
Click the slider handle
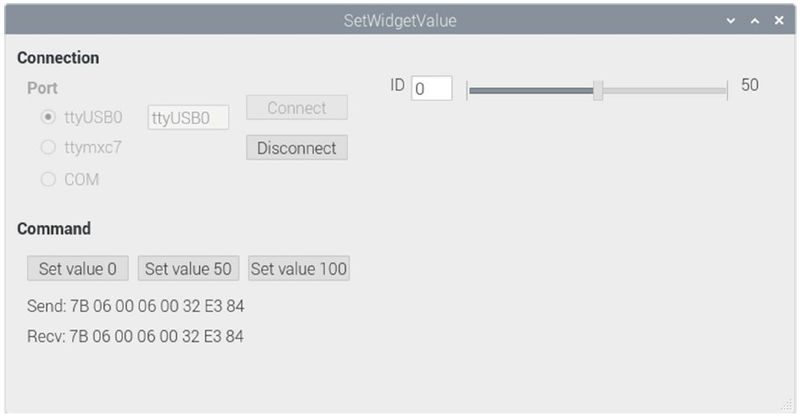598,90
